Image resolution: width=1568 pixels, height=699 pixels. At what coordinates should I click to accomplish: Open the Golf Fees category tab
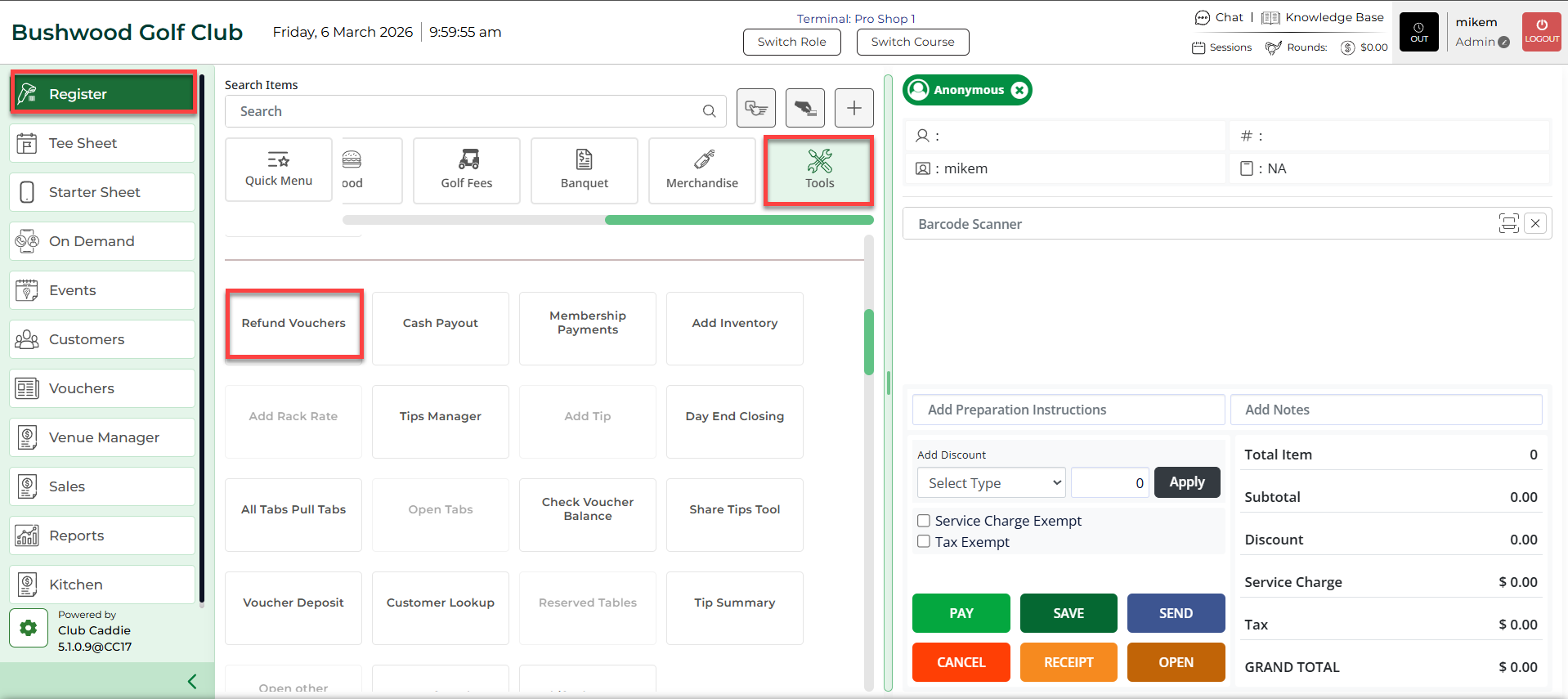click(x=467, y=170)
